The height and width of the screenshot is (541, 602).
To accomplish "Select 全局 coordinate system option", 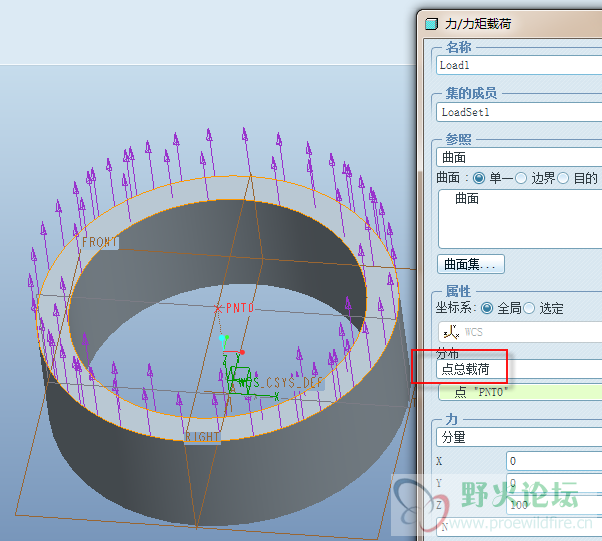I will (x=487, y=308).
